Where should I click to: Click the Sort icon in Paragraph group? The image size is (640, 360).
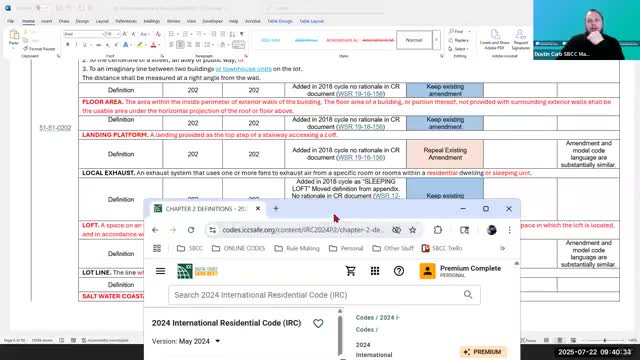(232, 34)
